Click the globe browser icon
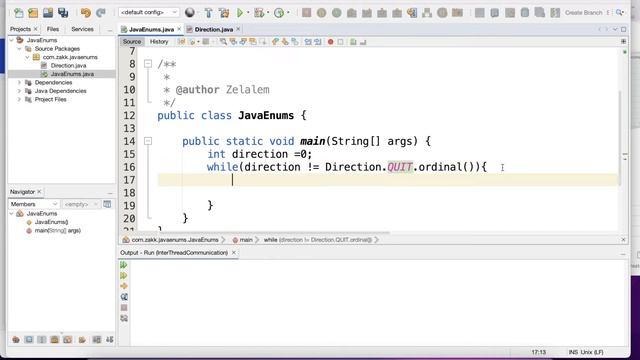 [190, 13]
